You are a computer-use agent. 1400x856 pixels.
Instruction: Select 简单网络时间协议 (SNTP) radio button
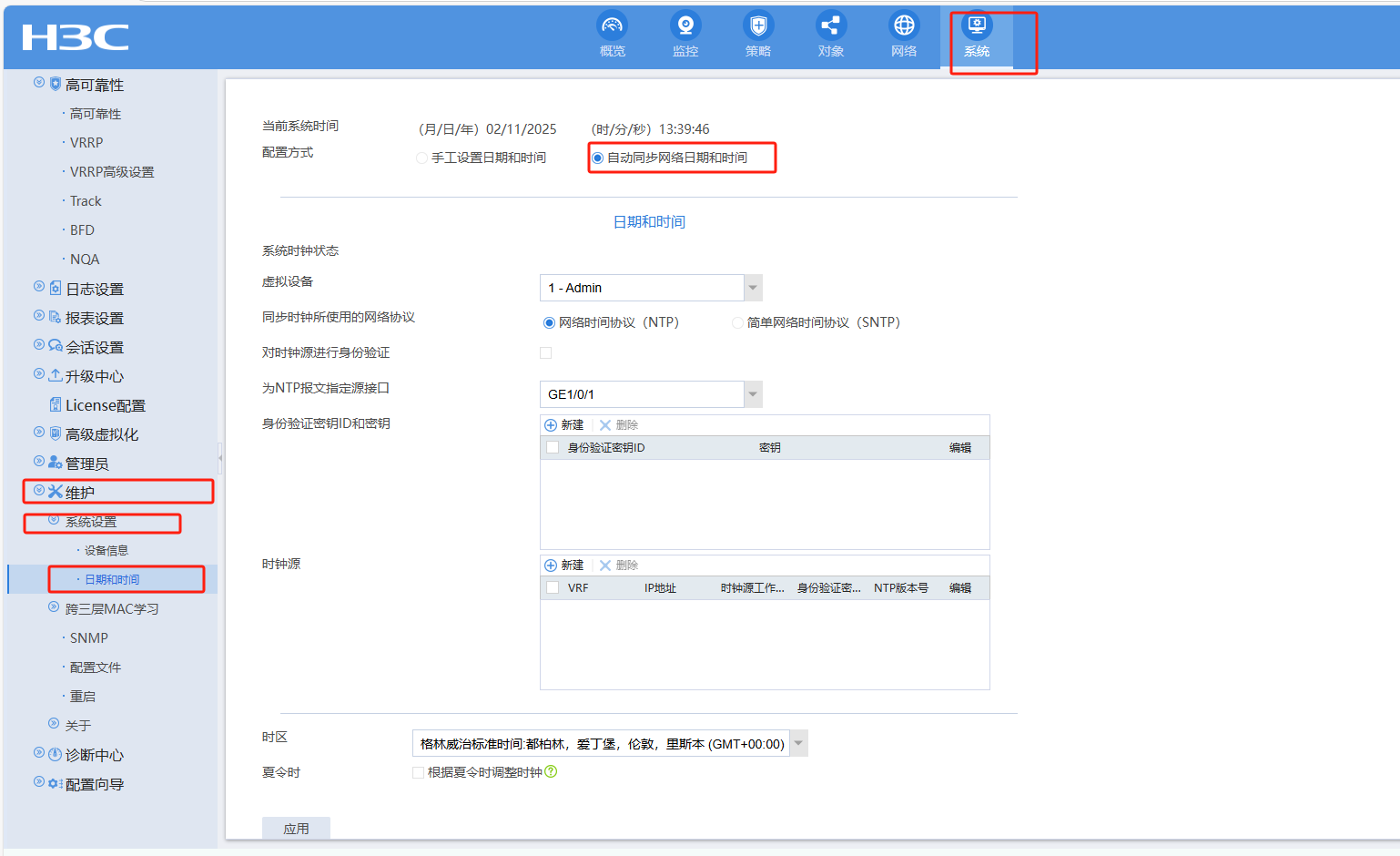737,323
